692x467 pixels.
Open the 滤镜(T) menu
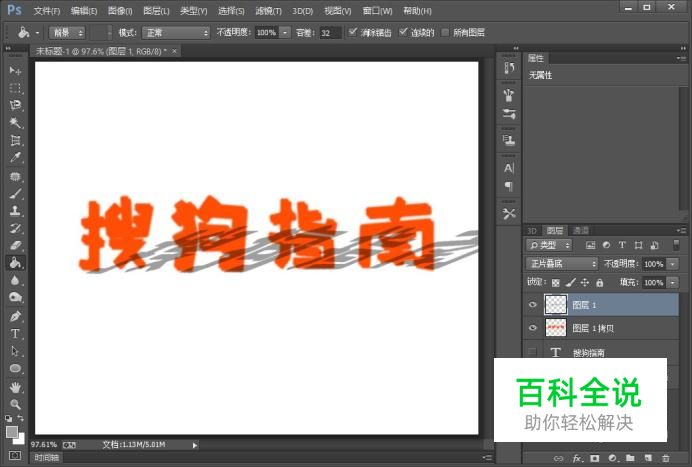coord(268,11)
